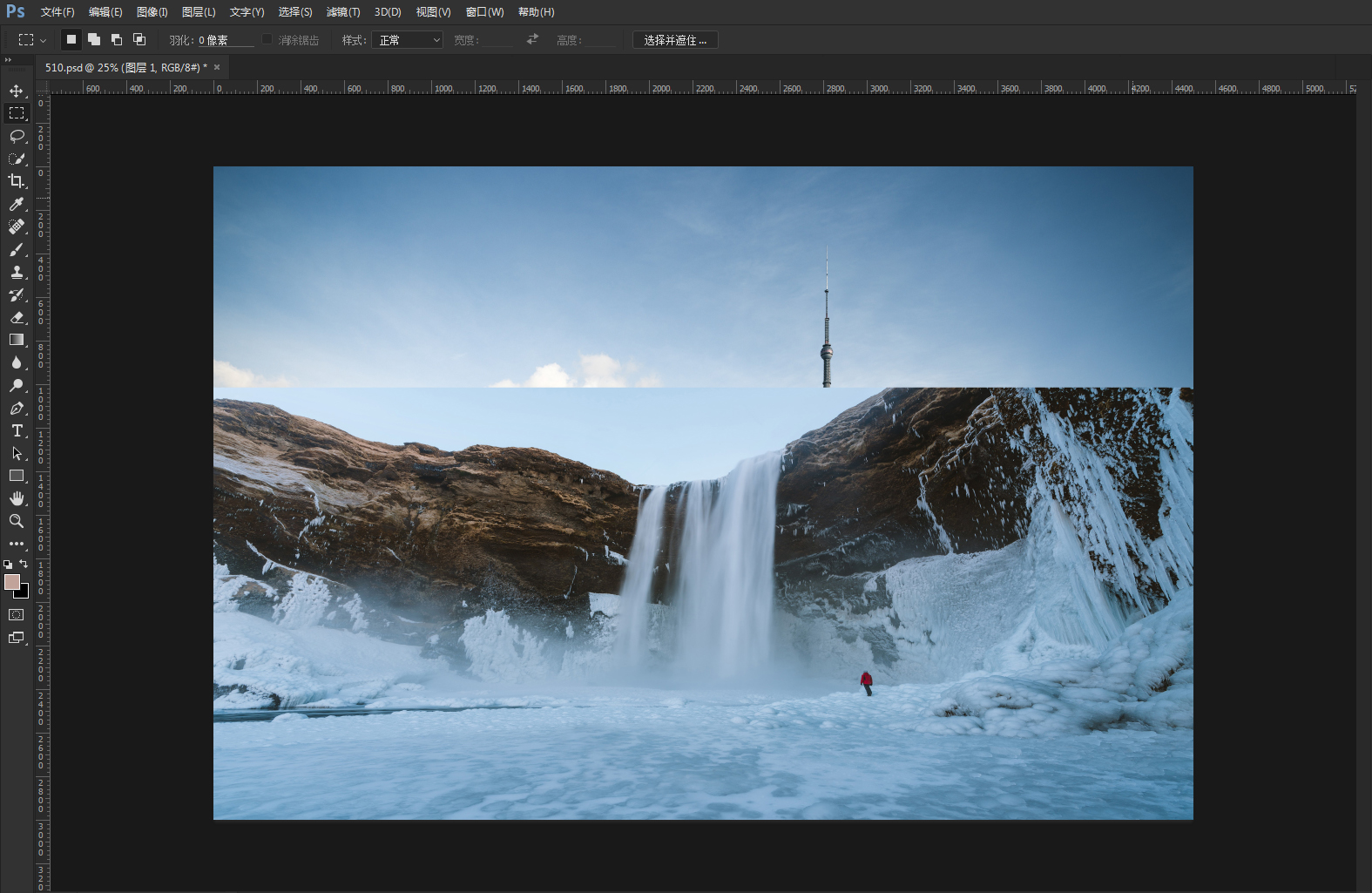Close the 510.psd document tab
The height and width of the screenshot is (893, 1372).
click(217, 67)
